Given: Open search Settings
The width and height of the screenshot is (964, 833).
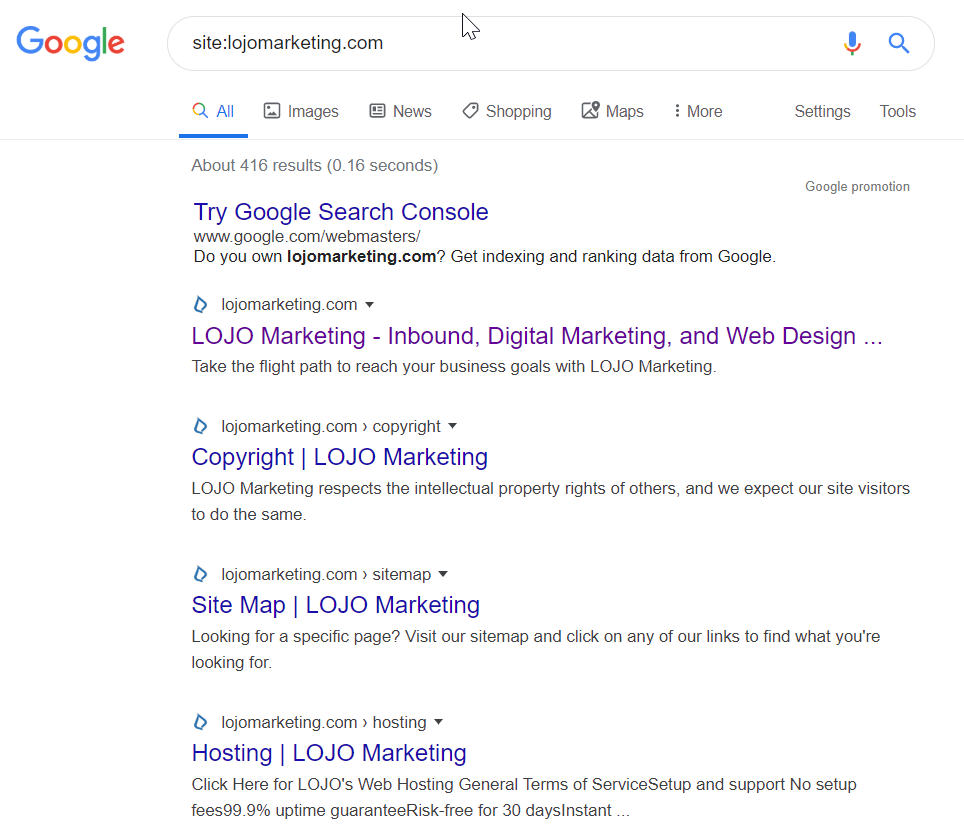Looking at the screenshot, I should 822,111.
